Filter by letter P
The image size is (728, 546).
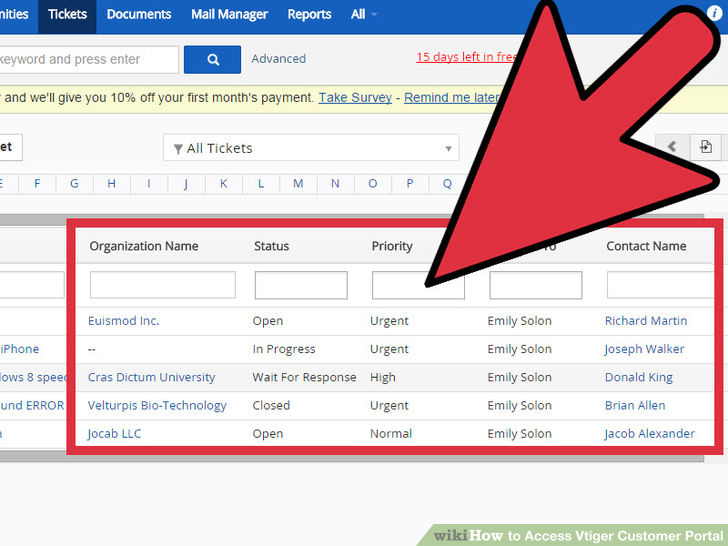[410, 183]
